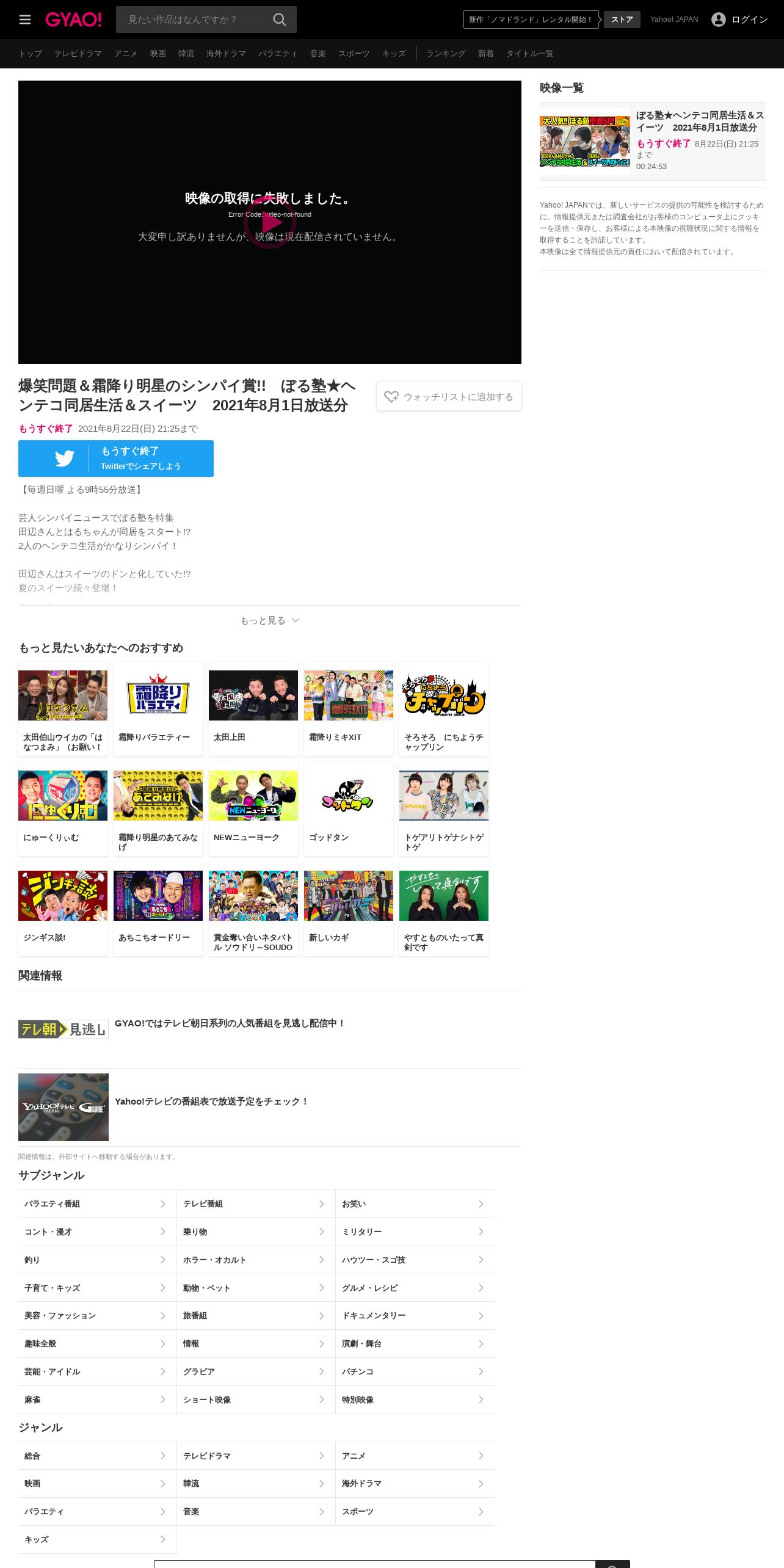The width and height of the screenshot is (784, 1568).
Task: Select the トップ nav item
Action: (31, 54)
